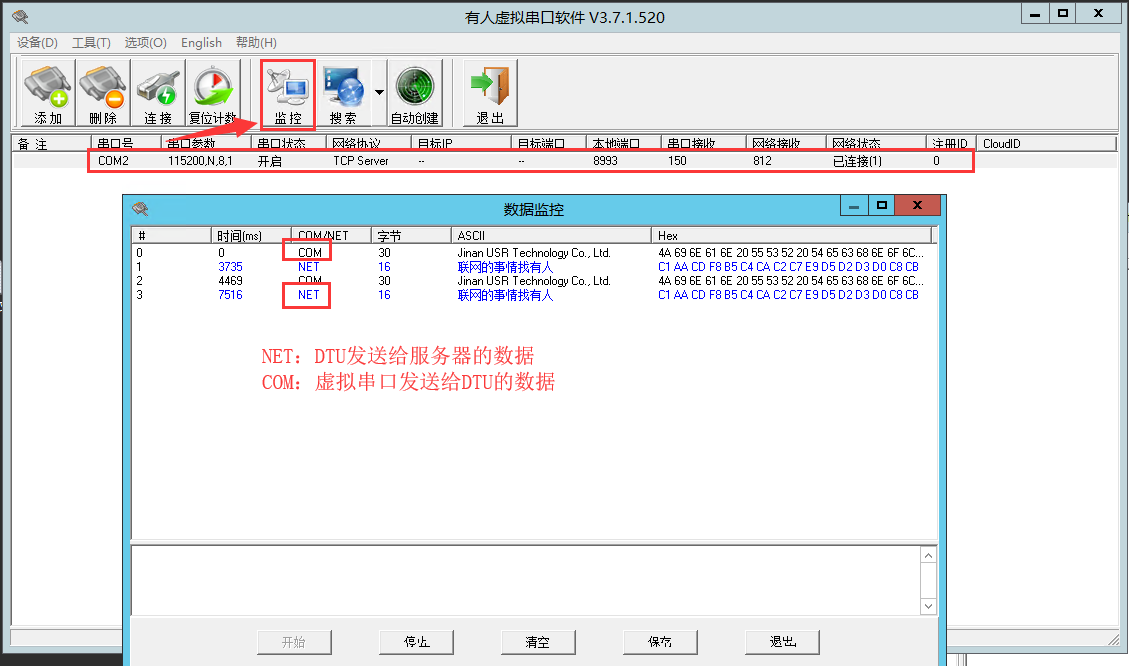Switch language via the English menu

pos(201,43)
